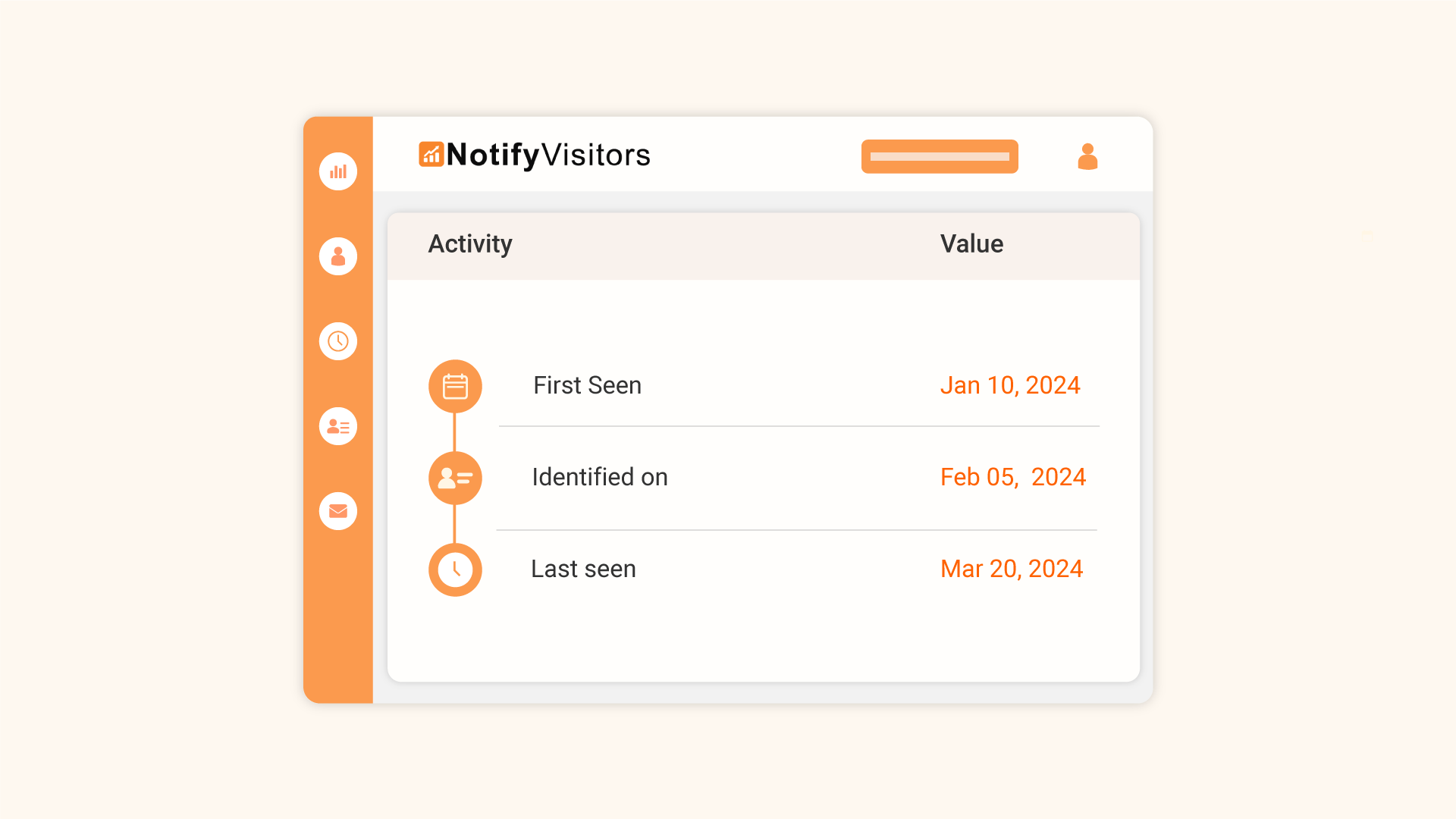This screenshot has height=819, width=1456.
Task: Click the Jan 10, 2024 date value
Action: (1010, 385)
